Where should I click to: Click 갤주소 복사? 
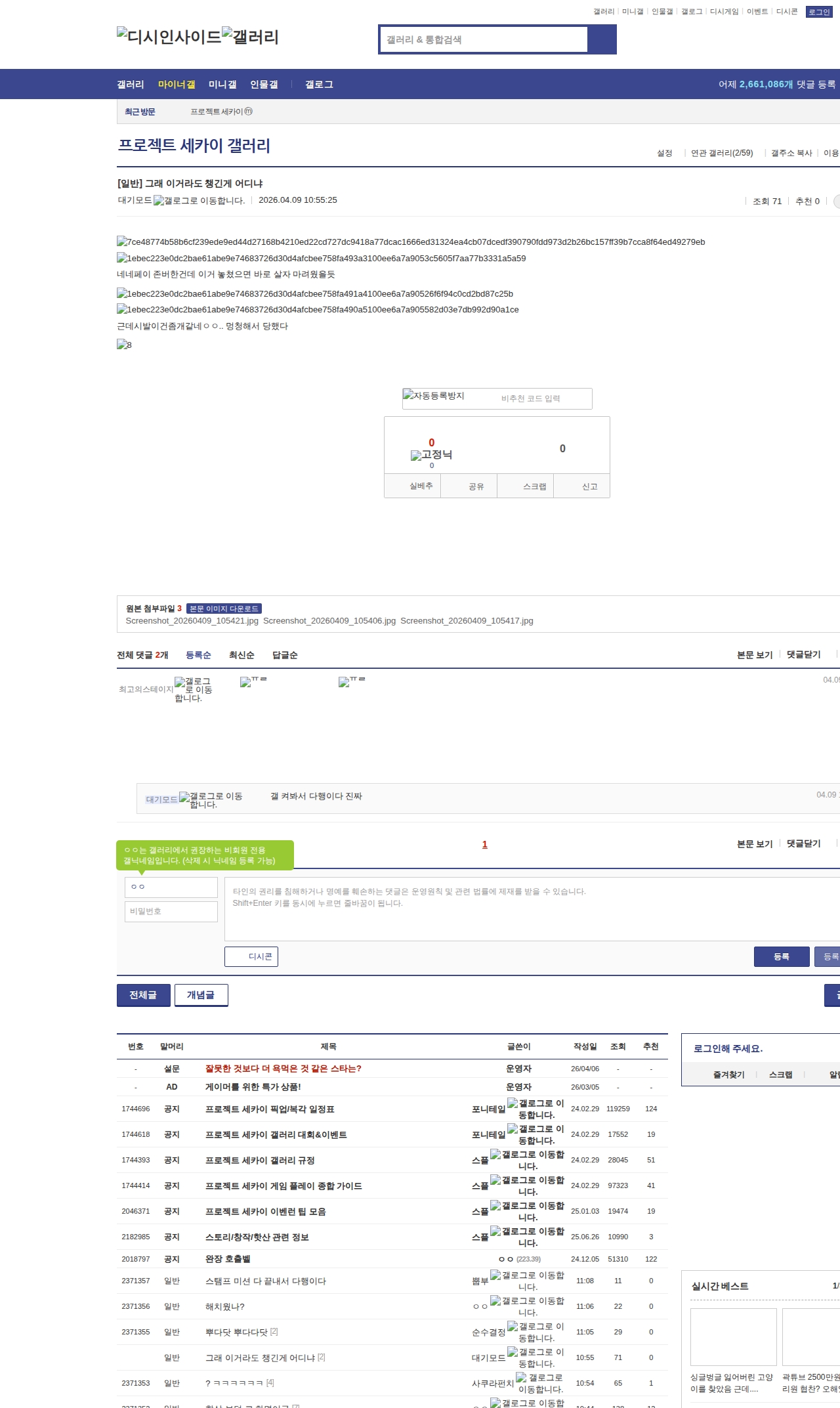[x=791, y=153]
